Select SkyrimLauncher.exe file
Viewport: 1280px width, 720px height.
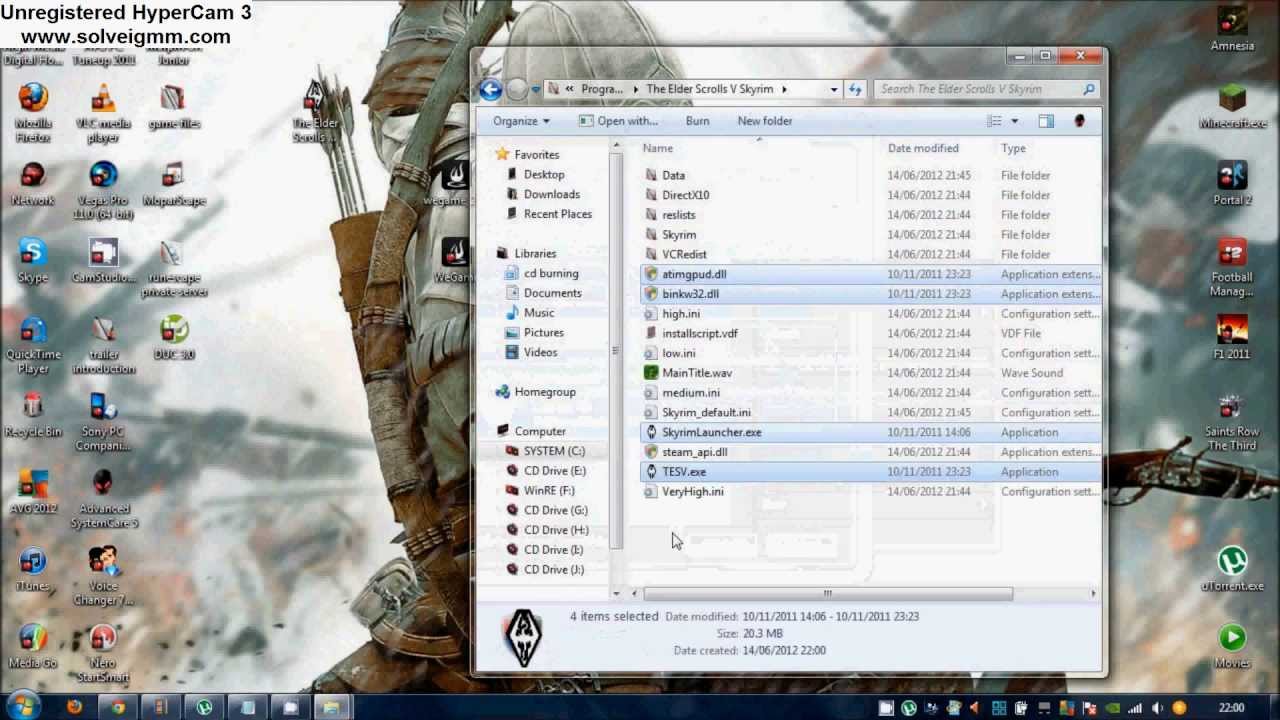[x=870, y=432]
